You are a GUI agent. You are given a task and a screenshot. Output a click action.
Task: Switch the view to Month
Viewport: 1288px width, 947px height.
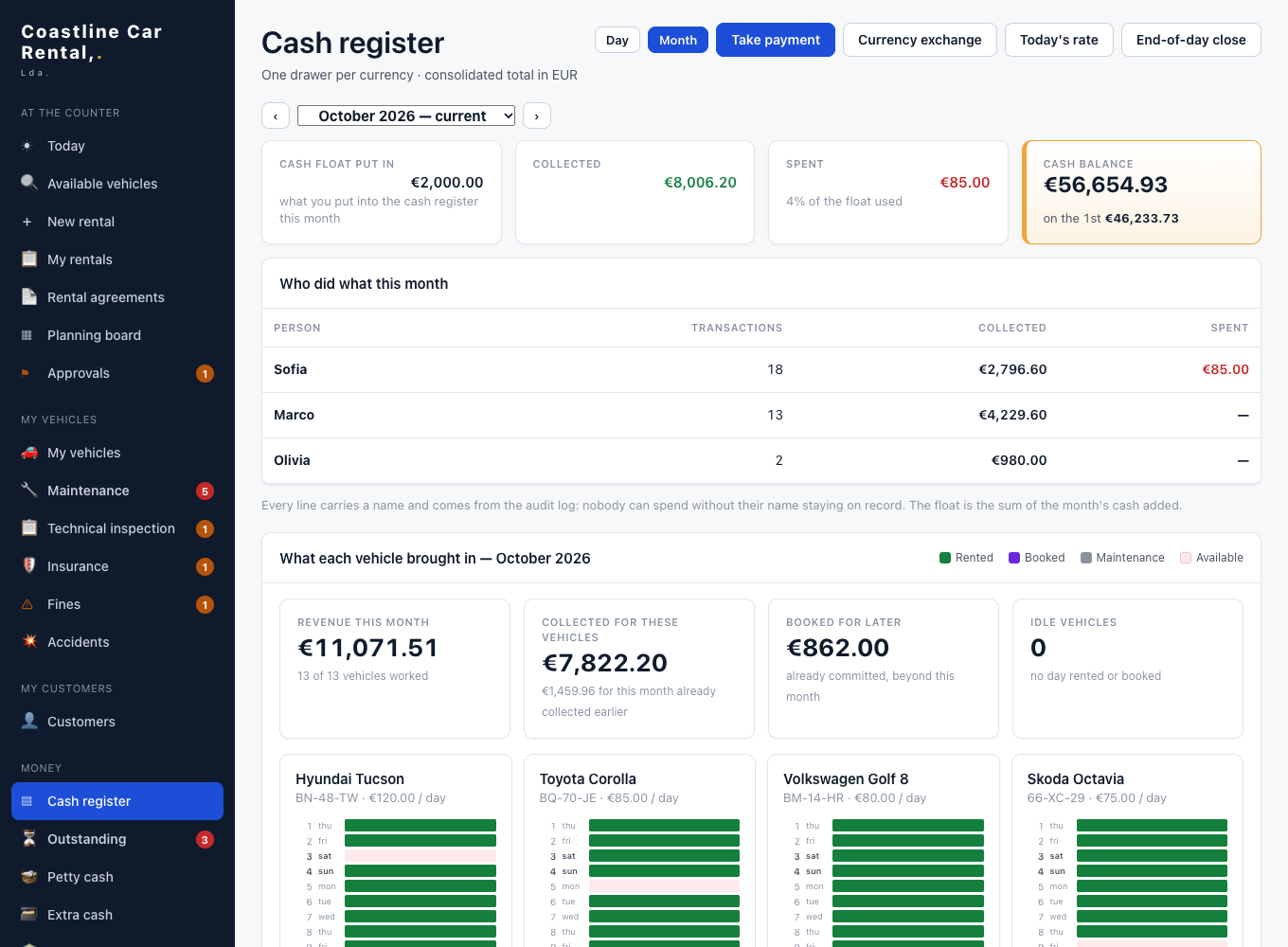click(x=678, y=40)
